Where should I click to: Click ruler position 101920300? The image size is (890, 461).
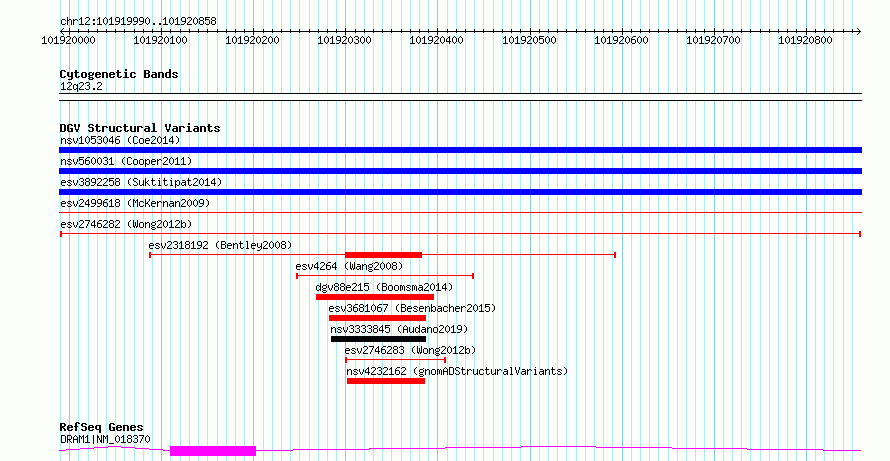click(x=345, y=40)
